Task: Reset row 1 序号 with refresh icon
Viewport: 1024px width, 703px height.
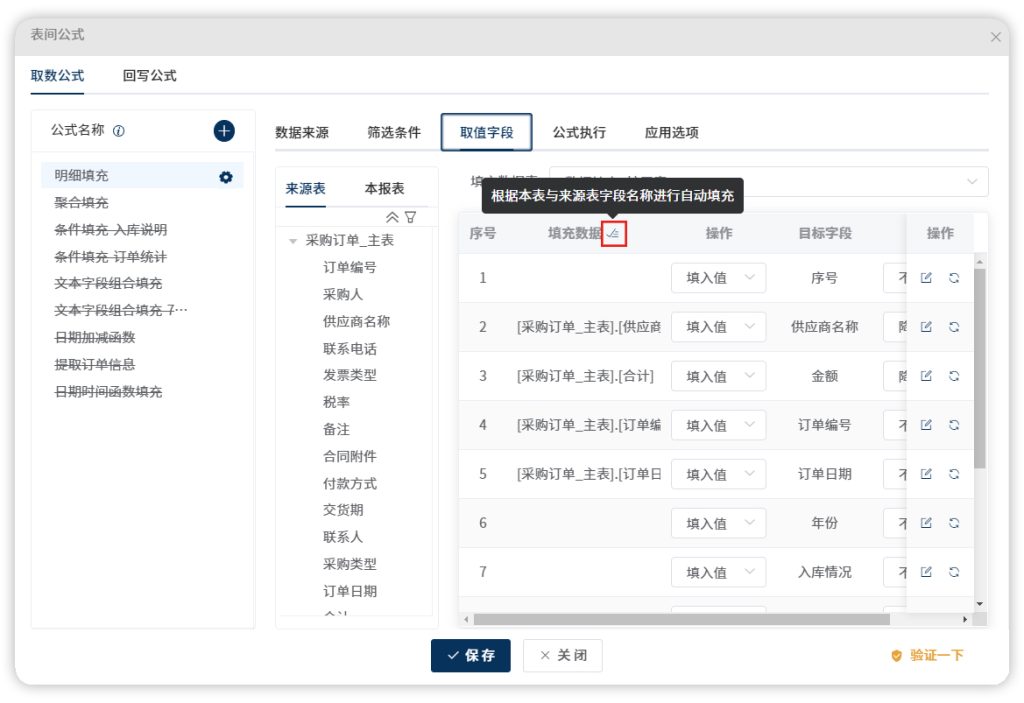Action: (954, 278)
